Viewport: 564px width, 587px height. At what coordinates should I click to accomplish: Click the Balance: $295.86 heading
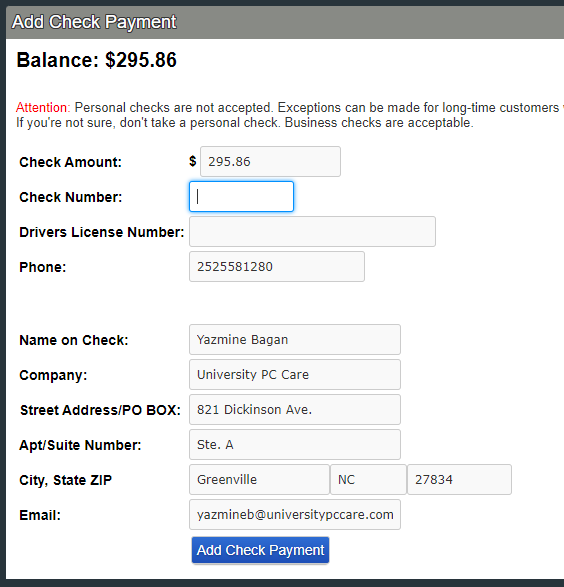coord(97,60)
